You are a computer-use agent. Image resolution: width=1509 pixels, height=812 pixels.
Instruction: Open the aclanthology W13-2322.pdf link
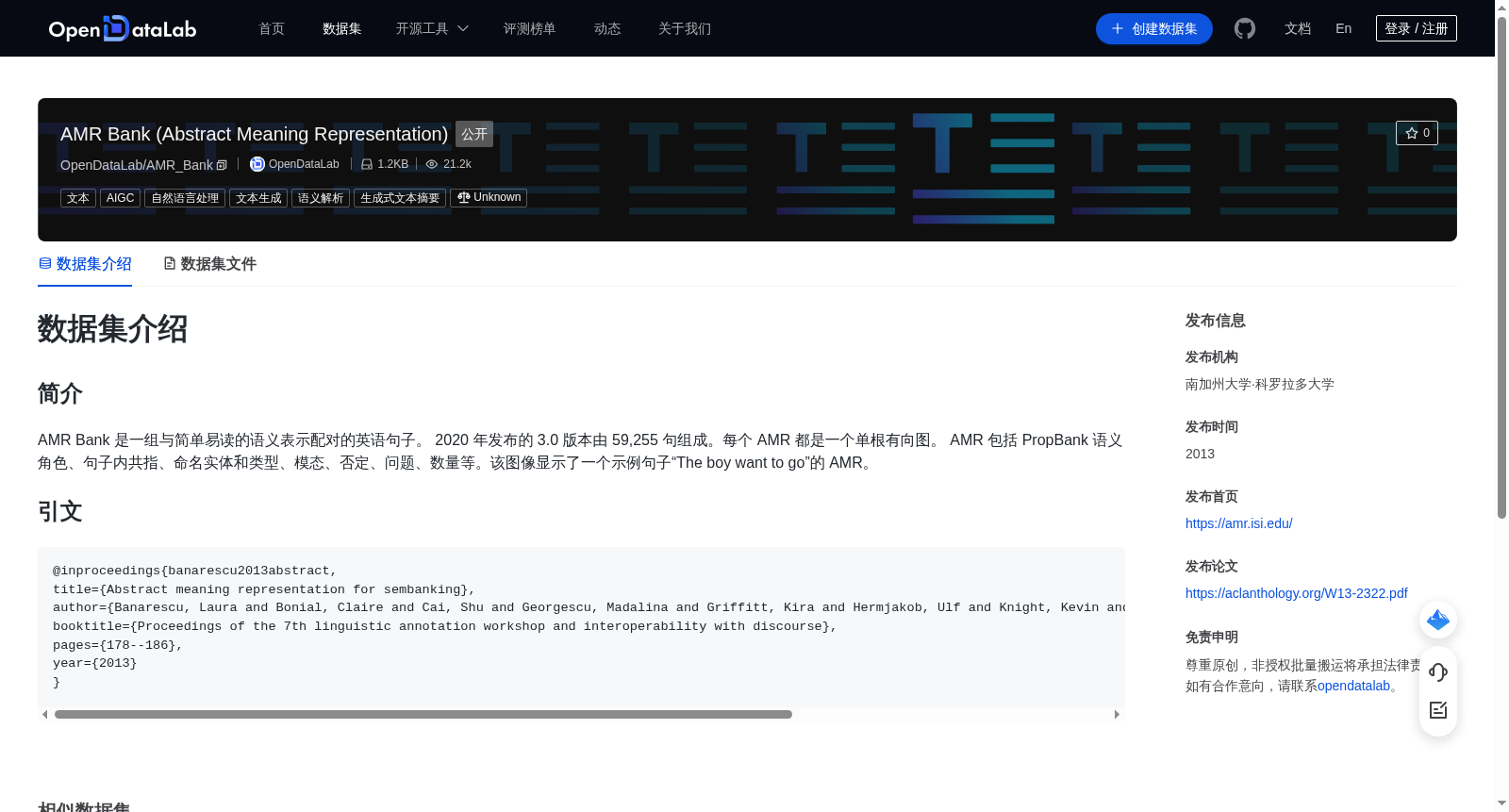click(1297, 593)
